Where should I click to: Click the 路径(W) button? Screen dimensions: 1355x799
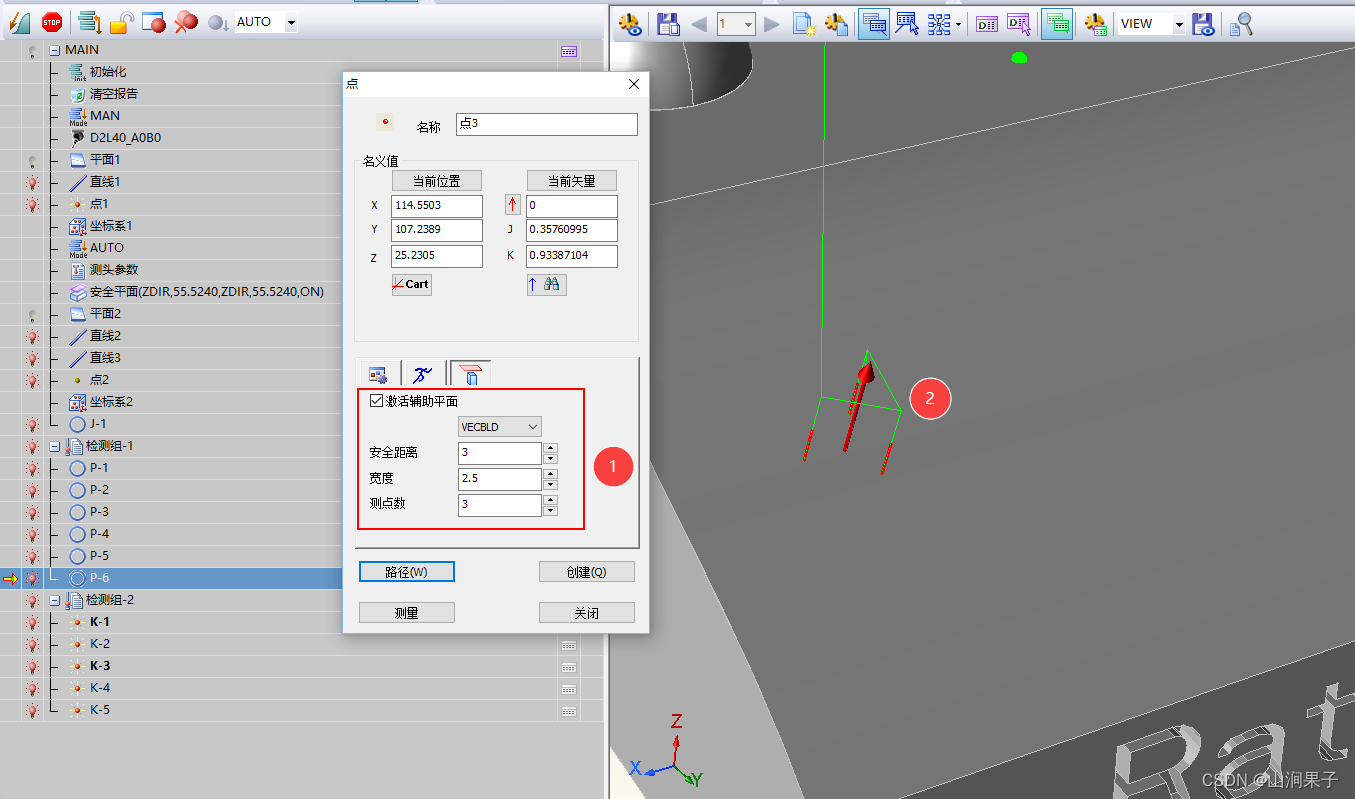pyautogui.click(x=407, y=572)
